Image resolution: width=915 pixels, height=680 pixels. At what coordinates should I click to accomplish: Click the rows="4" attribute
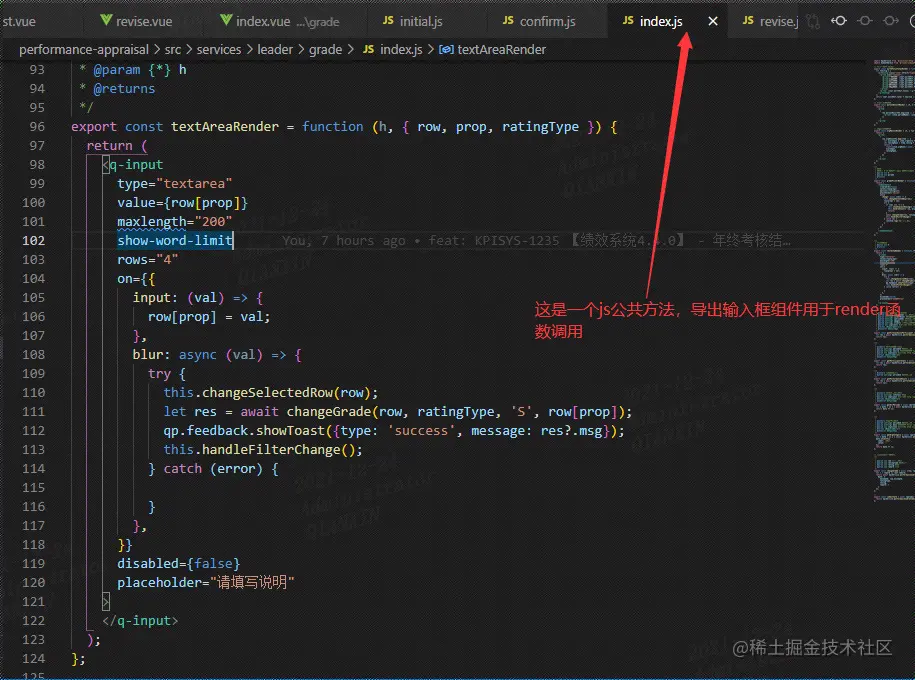[x=148, y=260]
